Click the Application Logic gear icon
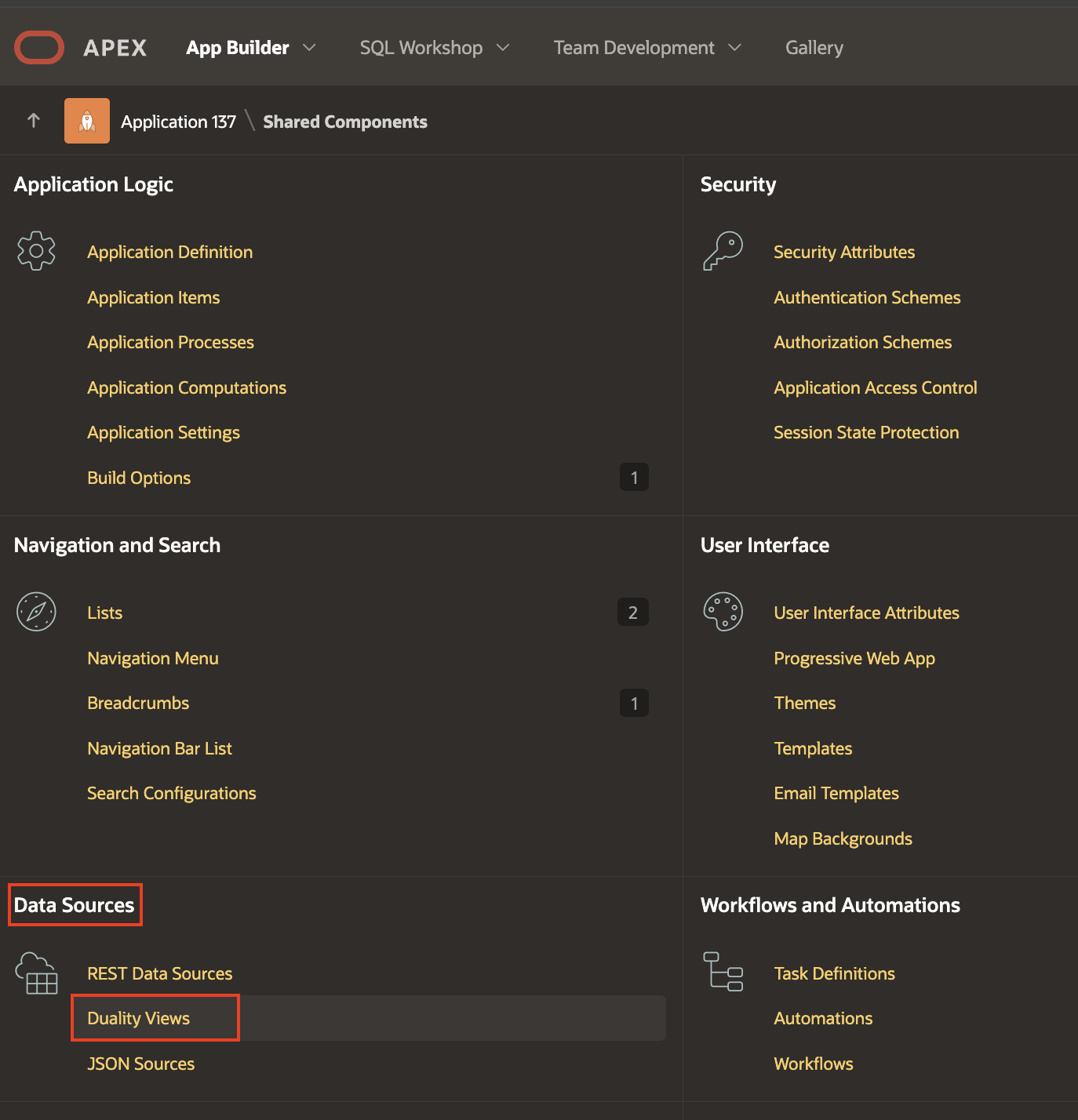Image resolution: width=1078 pixels, height=1120 pixels. (36, 251)
